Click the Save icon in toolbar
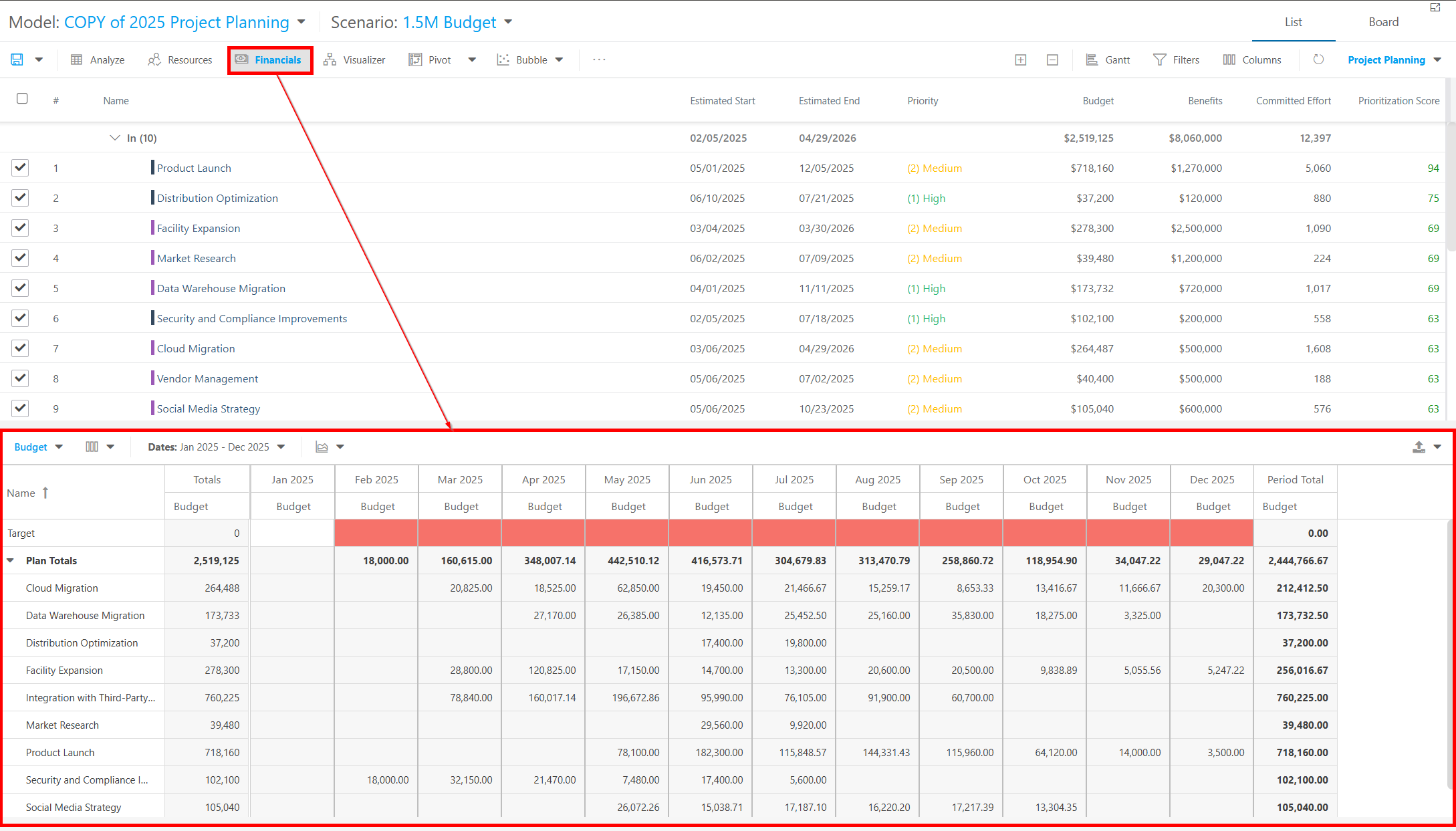Screen dimensions: 1456x831 point(17,60)
